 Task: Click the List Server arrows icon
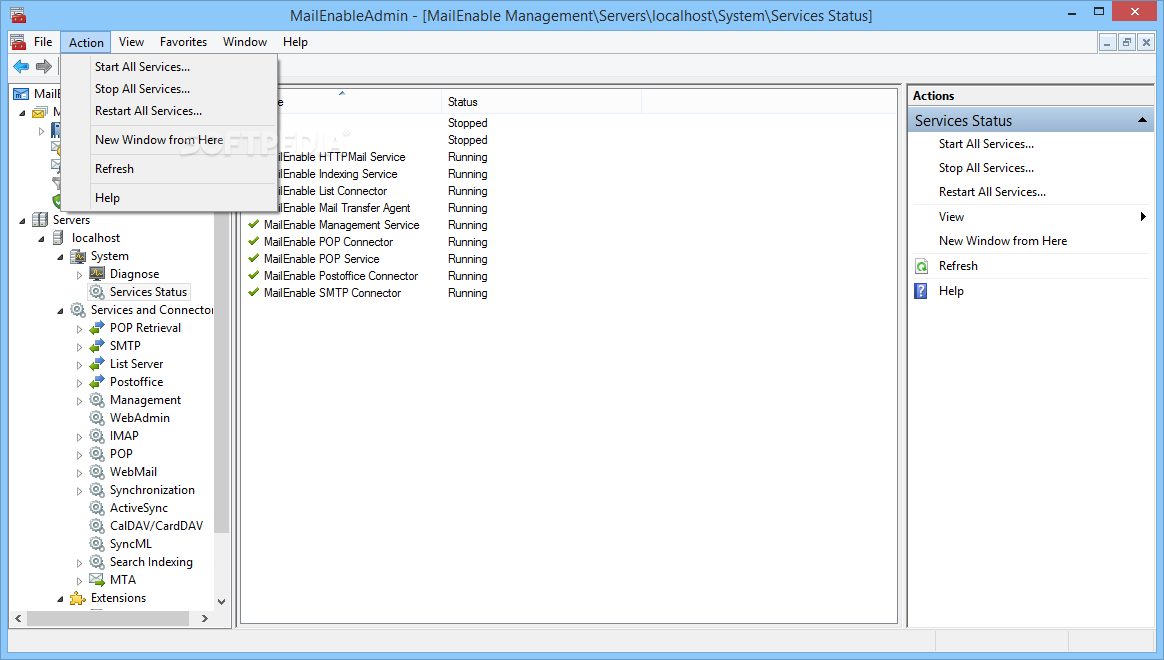tap(97, 364)
